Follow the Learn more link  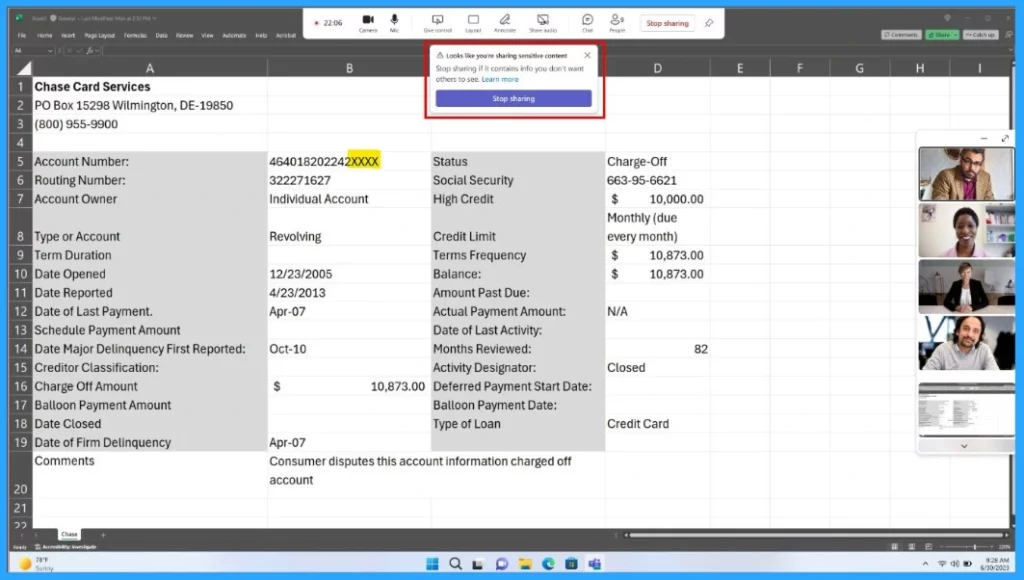pos(500,80)
